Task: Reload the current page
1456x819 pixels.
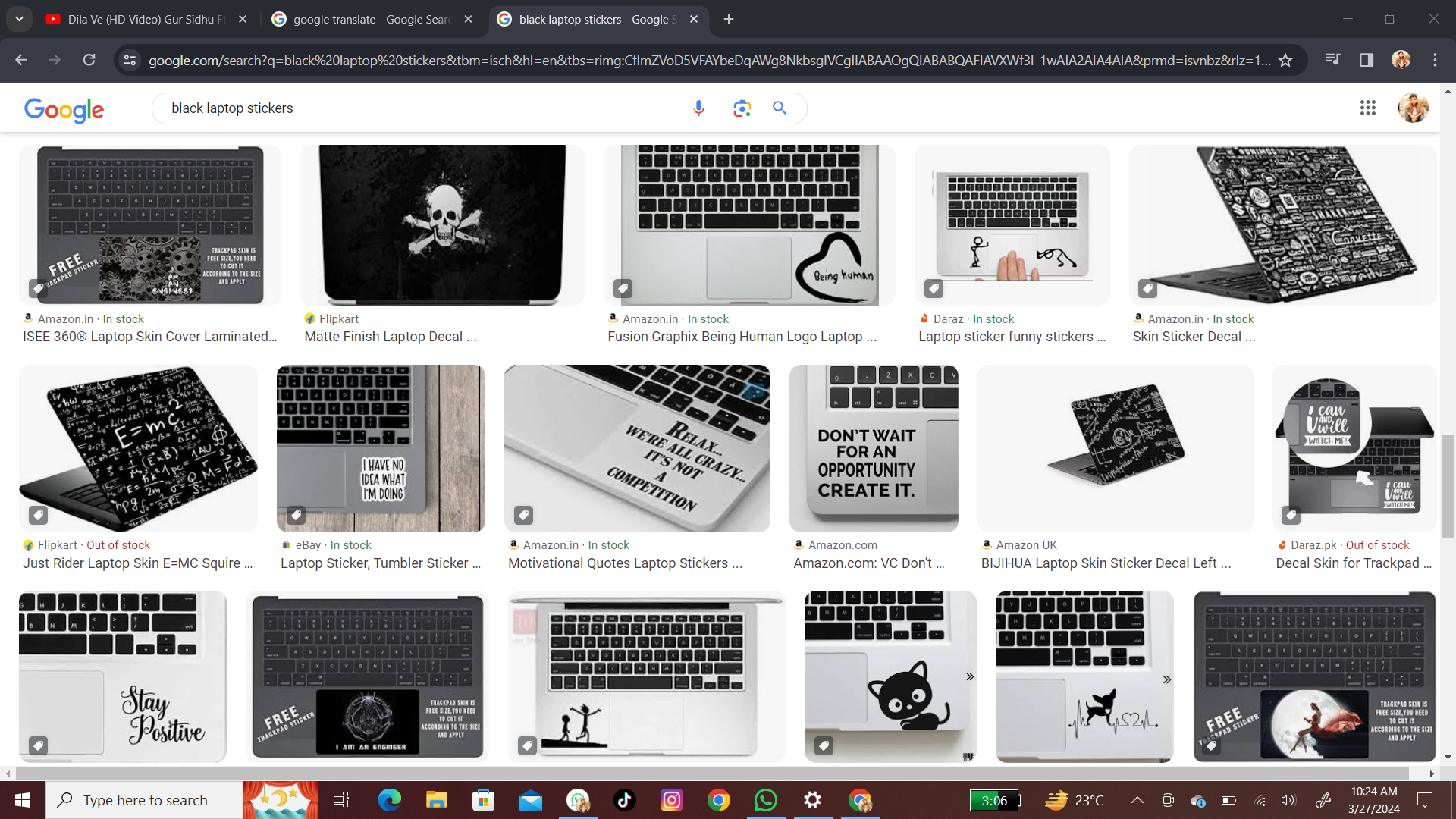Action: click(89, 60)
